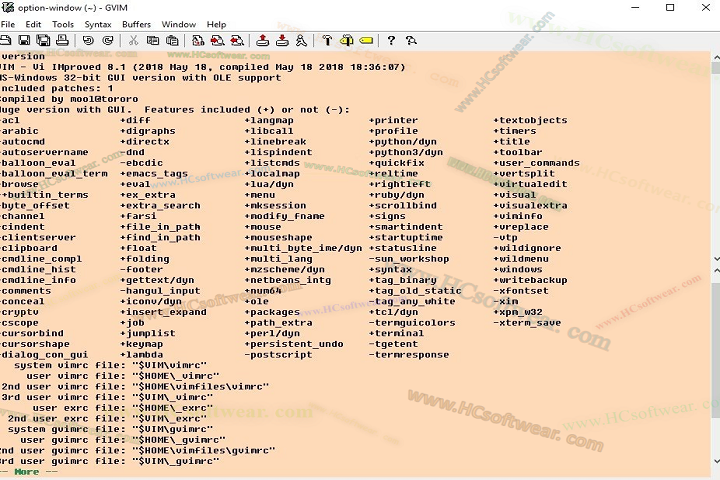Open the Tools menu
The width and height of the screenshot is (720, 480).
(63, 24)
